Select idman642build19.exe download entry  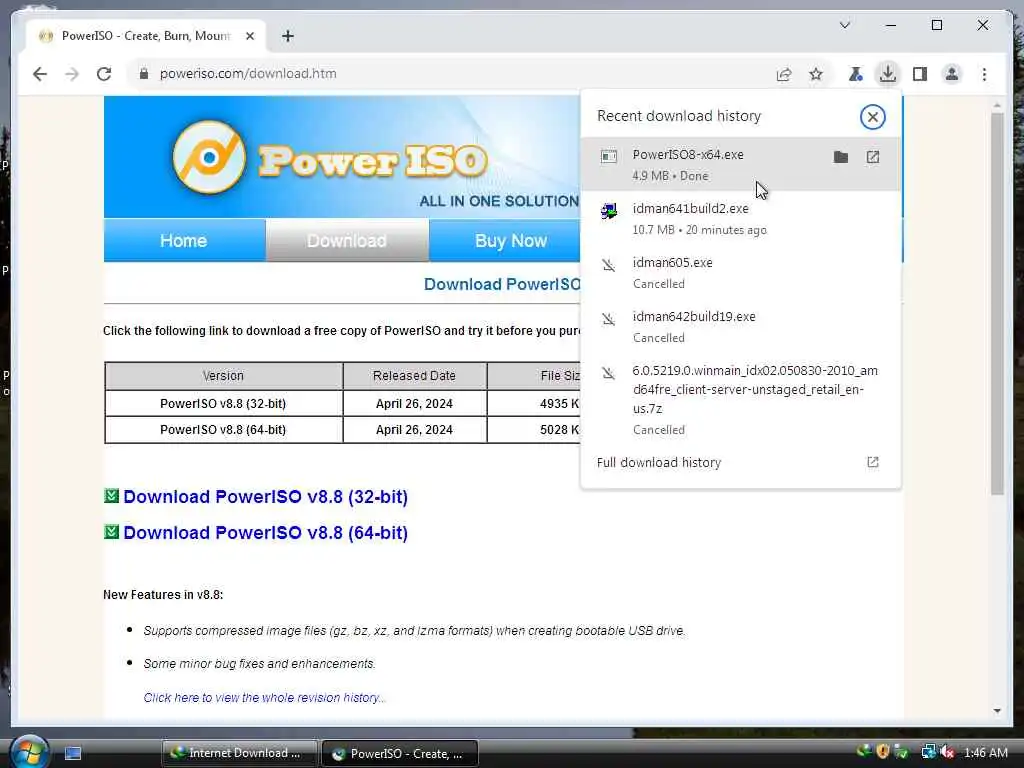pos(741,327)
